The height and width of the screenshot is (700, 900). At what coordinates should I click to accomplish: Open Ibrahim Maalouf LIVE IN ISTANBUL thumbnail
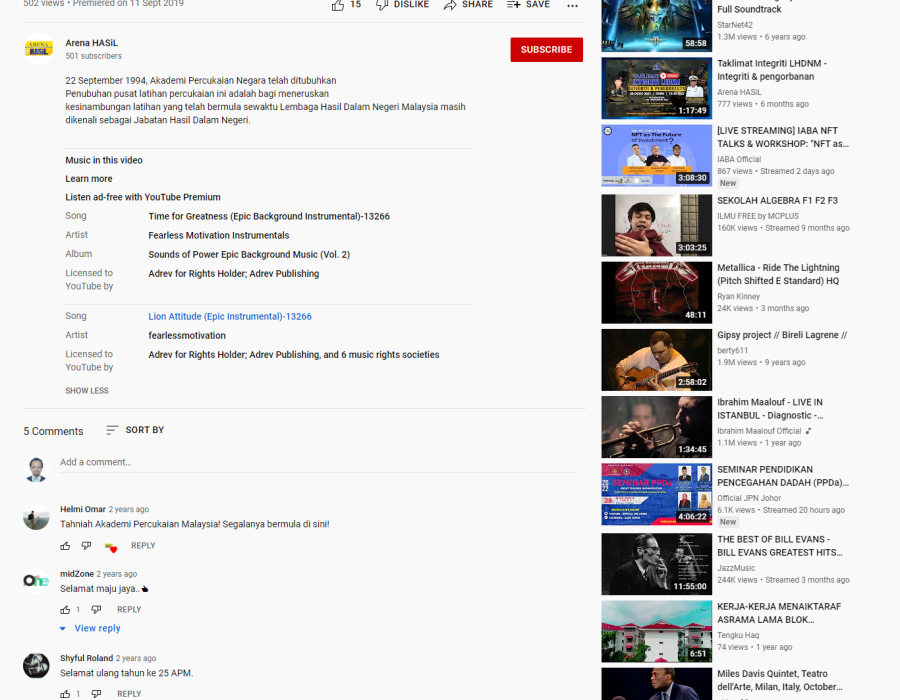(x=657, y=427)
